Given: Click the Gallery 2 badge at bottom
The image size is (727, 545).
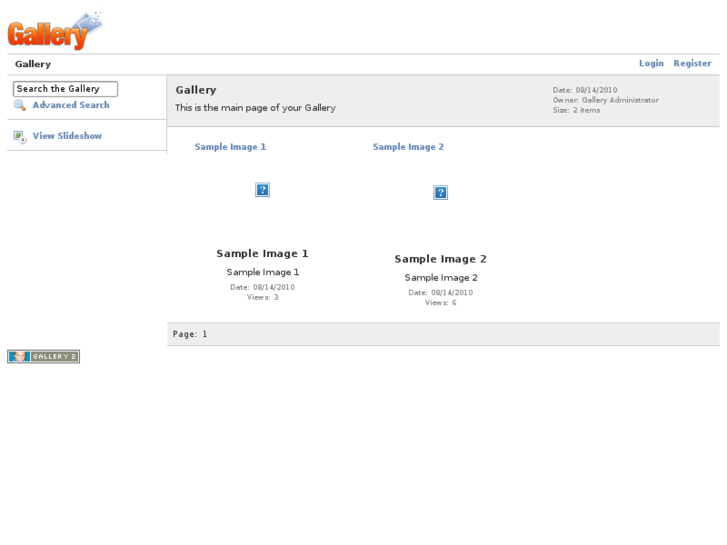Looking at the screenshot, I should click(x=44, y=356).
